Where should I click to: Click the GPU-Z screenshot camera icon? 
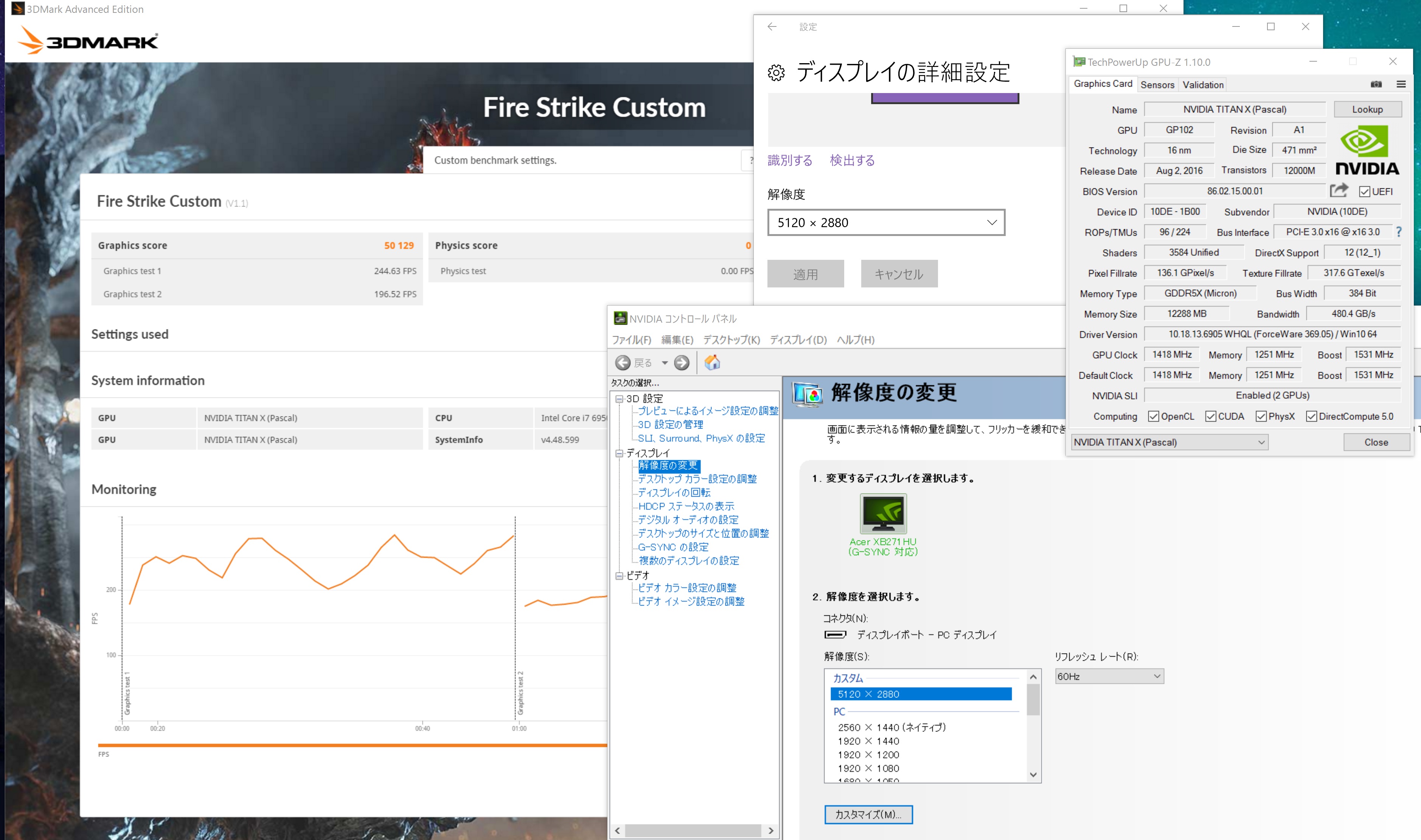[1376, 84]
